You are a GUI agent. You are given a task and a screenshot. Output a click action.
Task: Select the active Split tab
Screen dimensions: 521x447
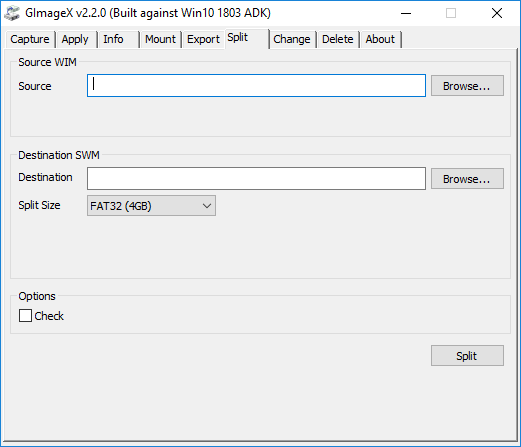pyautogui.click(x=247, y=38)
